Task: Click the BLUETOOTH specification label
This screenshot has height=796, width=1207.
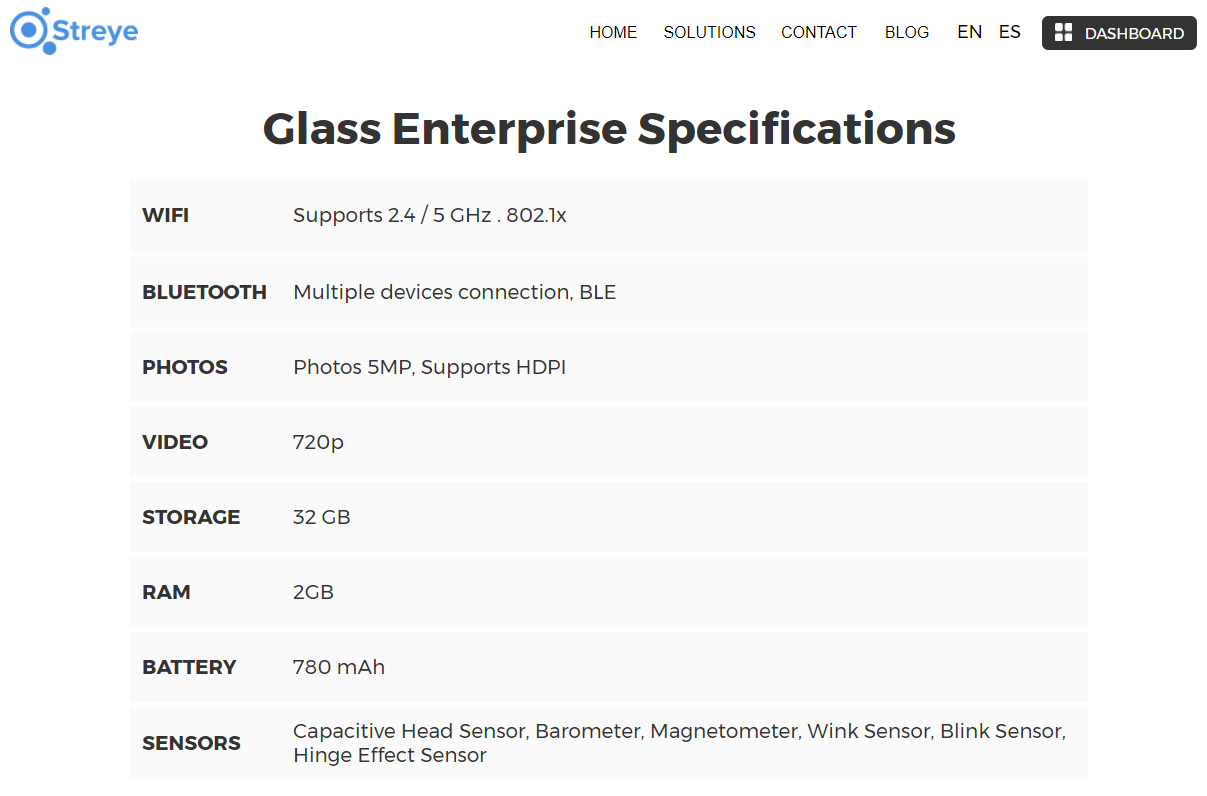Action: [205, 292]
